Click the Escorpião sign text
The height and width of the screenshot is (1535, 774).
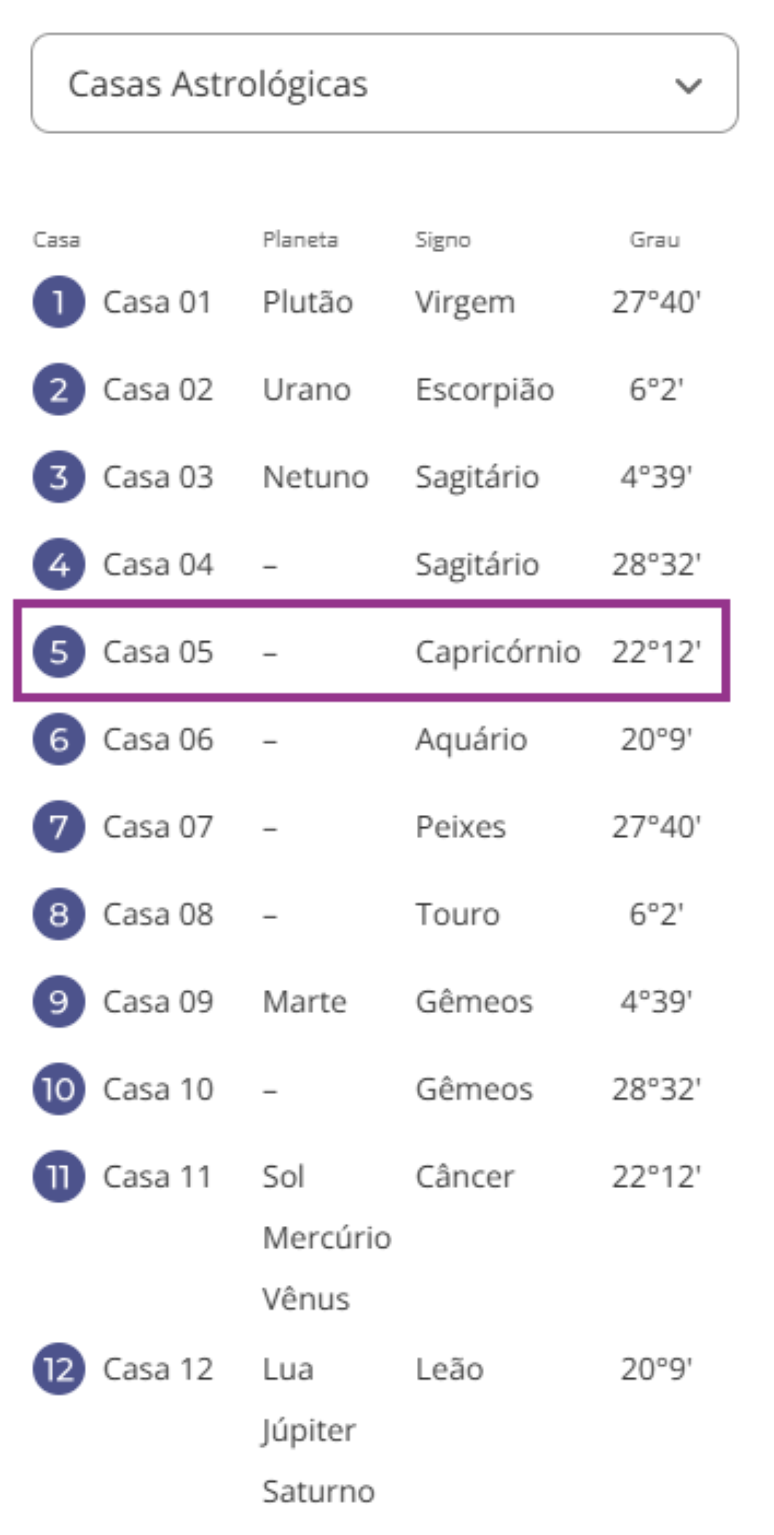pyautogui.click(x=484, y=390)
